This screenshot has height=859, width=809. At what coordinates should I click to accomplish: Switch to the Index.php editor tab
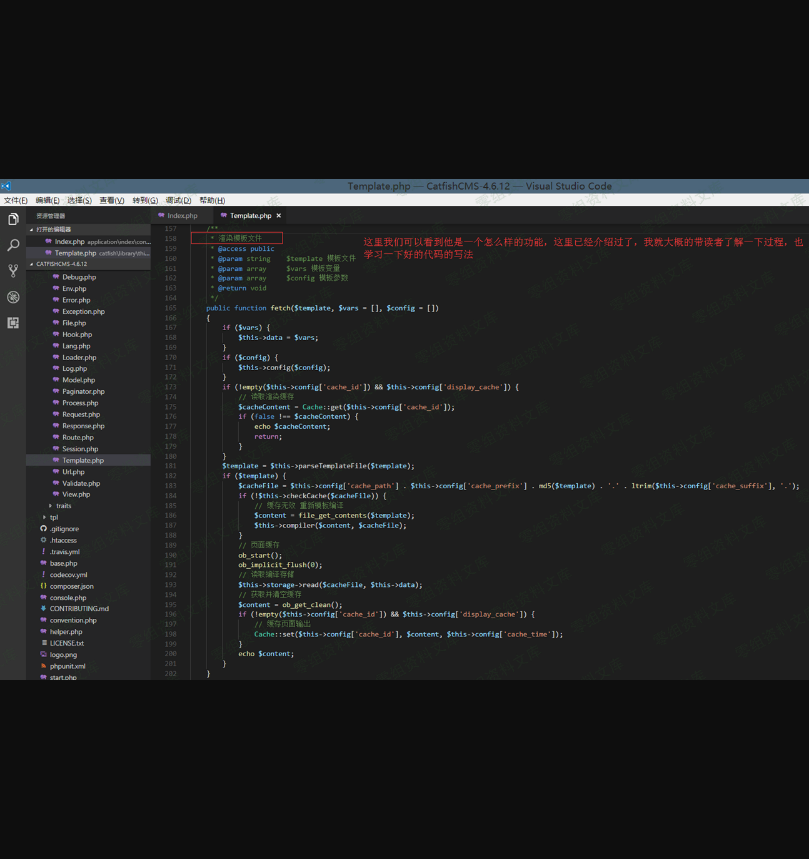tap(182, 215)
